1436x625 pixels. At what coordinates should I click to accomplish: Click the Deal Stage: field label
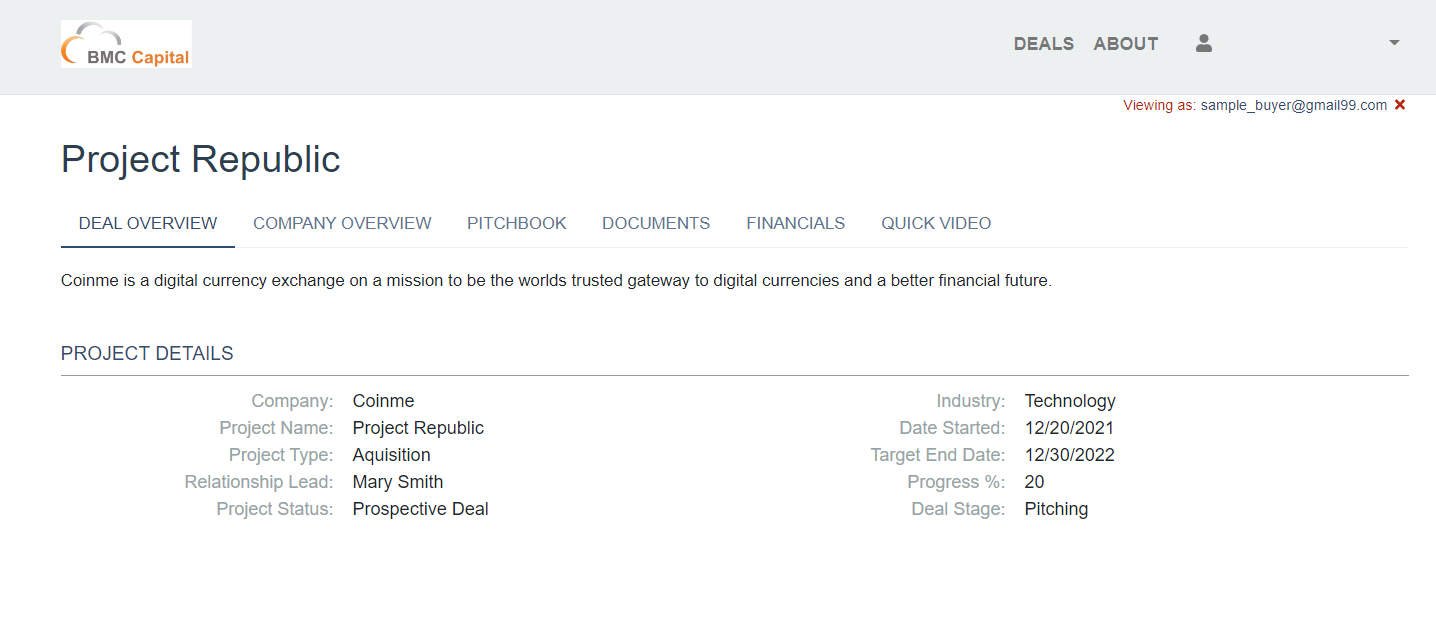click(x=958, y=509)
